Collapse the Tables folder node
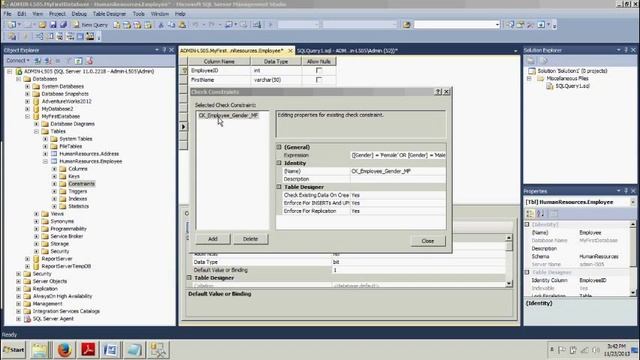640x360 pixels. (x=36, y=131)
